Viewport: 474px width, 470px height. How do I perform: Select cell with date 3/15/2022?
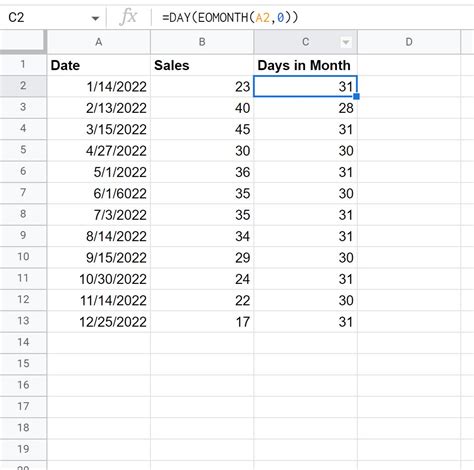99,129
